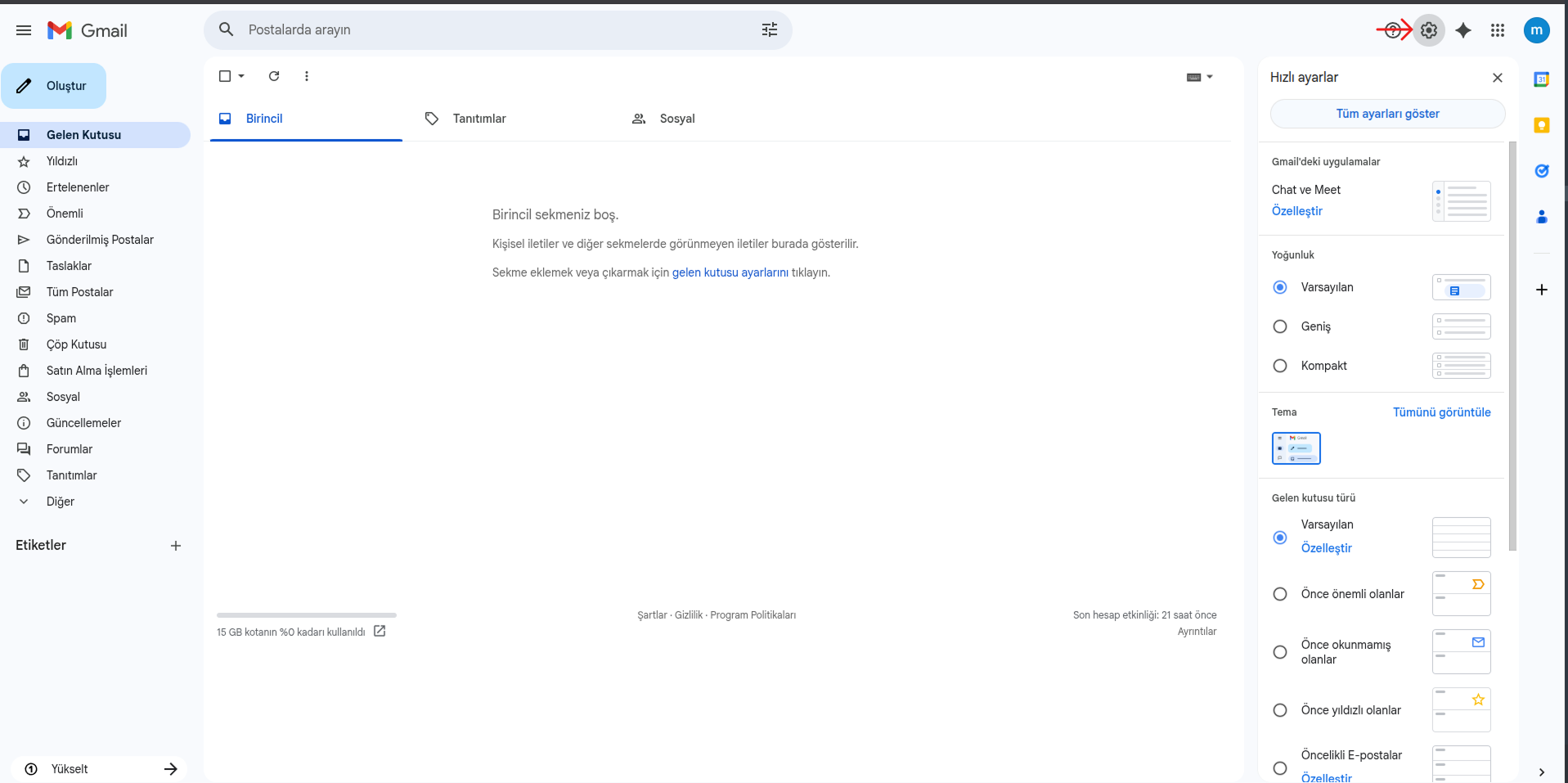
Task: Click the Gmail logo
Action: [x=88, y=30]
